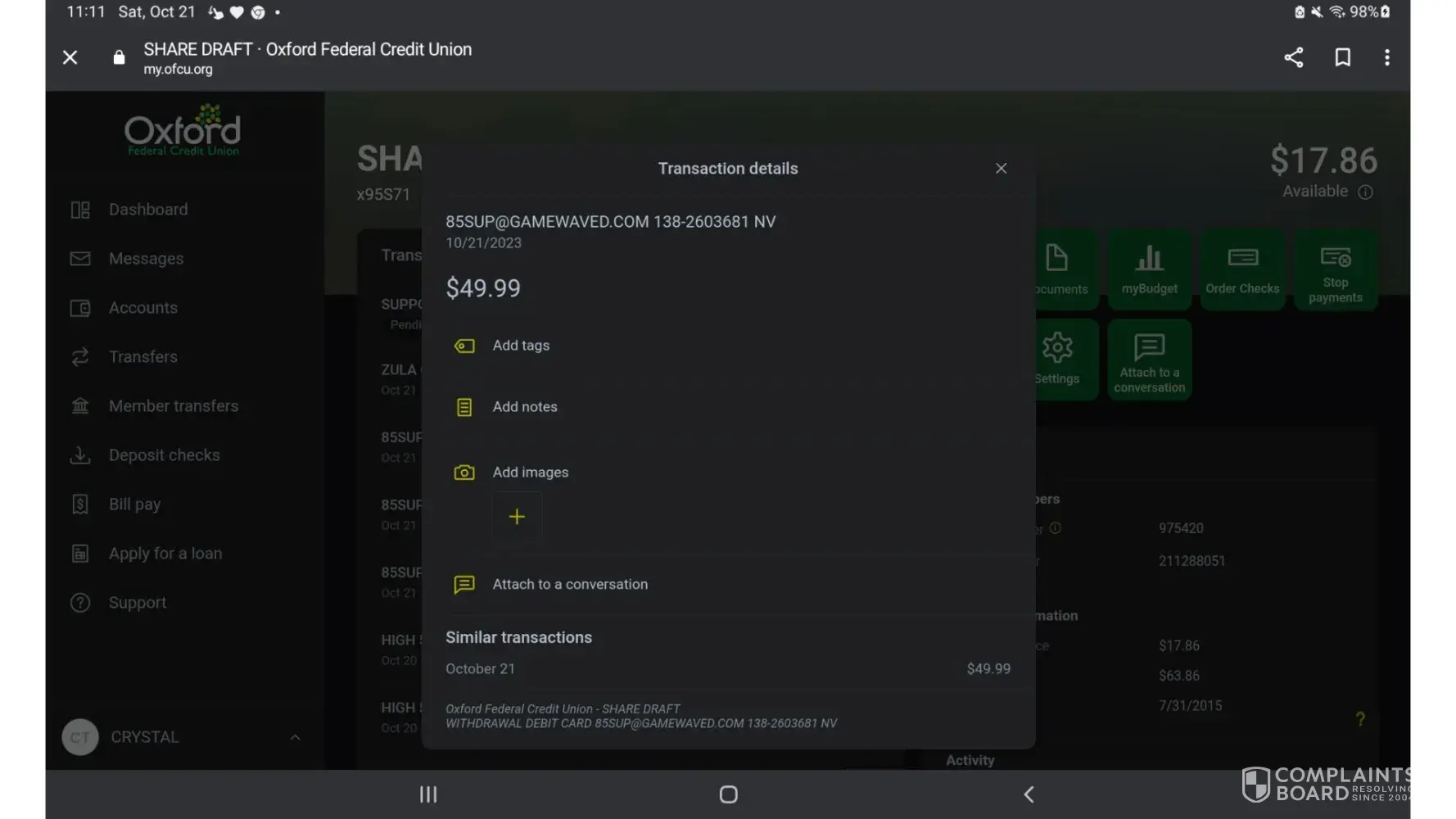Open Add notes option
Screen dimensions: 1456x819
coord(524,407)
